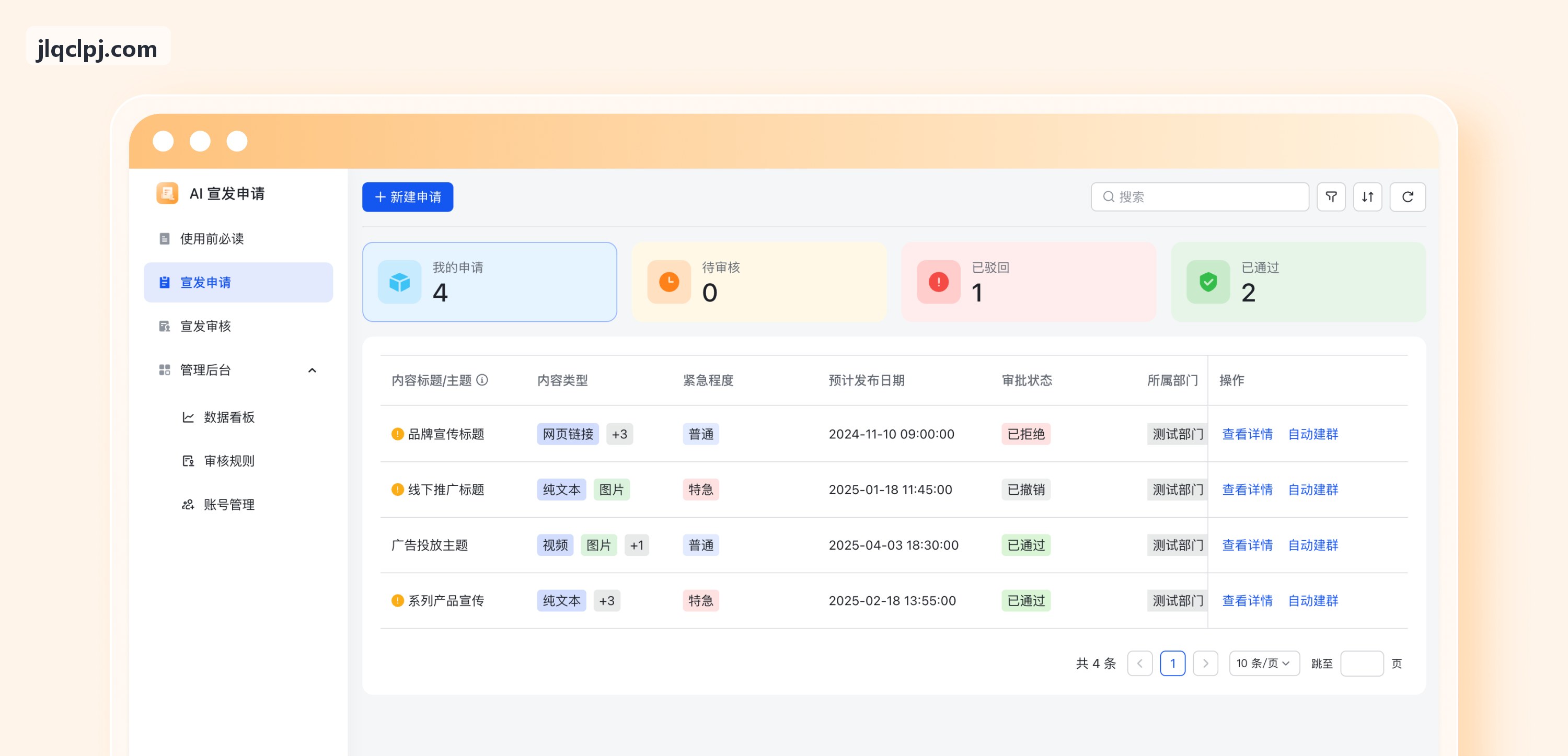Click the refresh icon button

(x=1408, y=196)
